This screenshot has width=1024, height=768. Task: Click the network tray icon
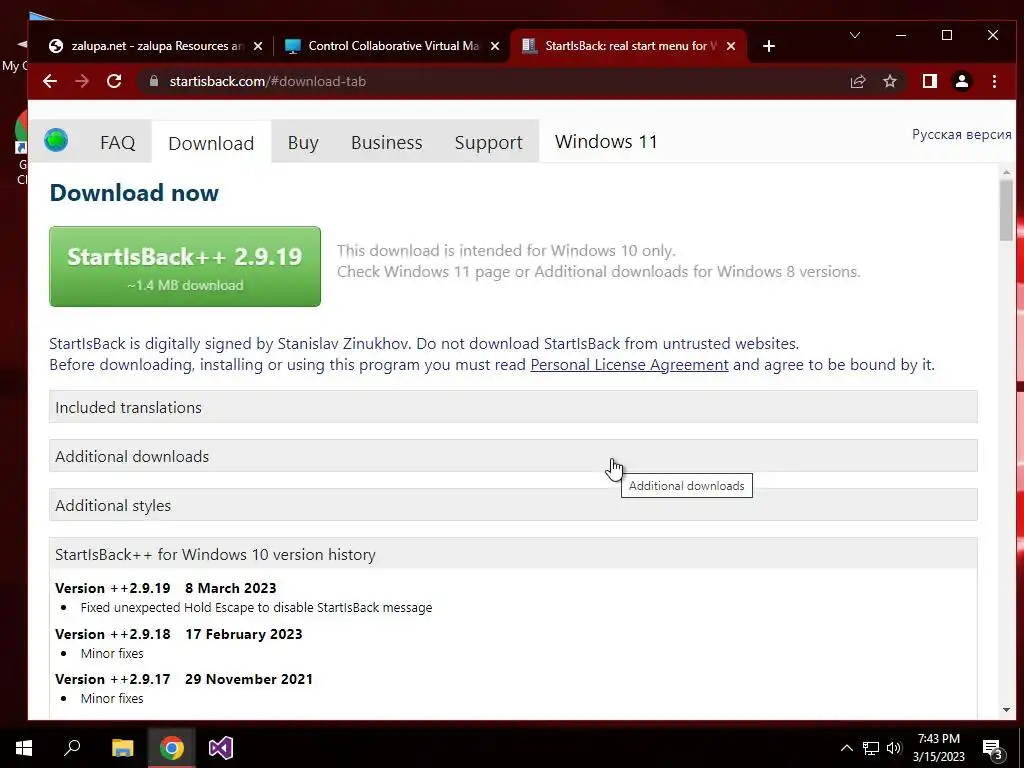click(x=871, y=748)
